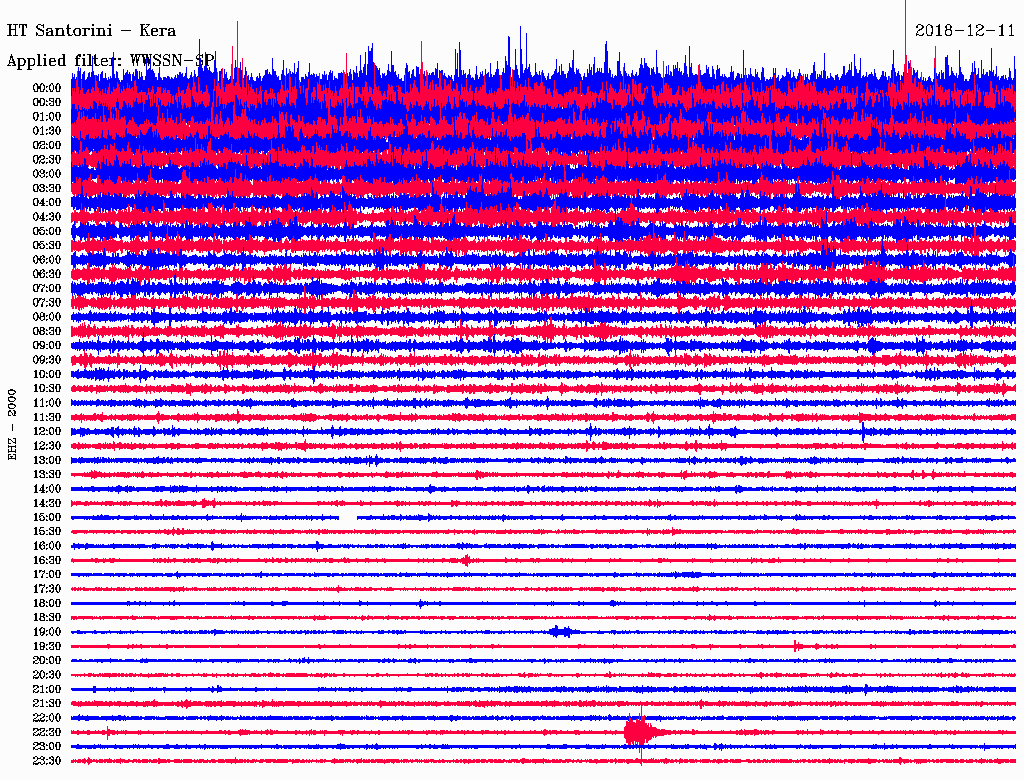Click the 00:00 time label
The width and height of the screenshot is (1024, 780).
coord(47,88)
